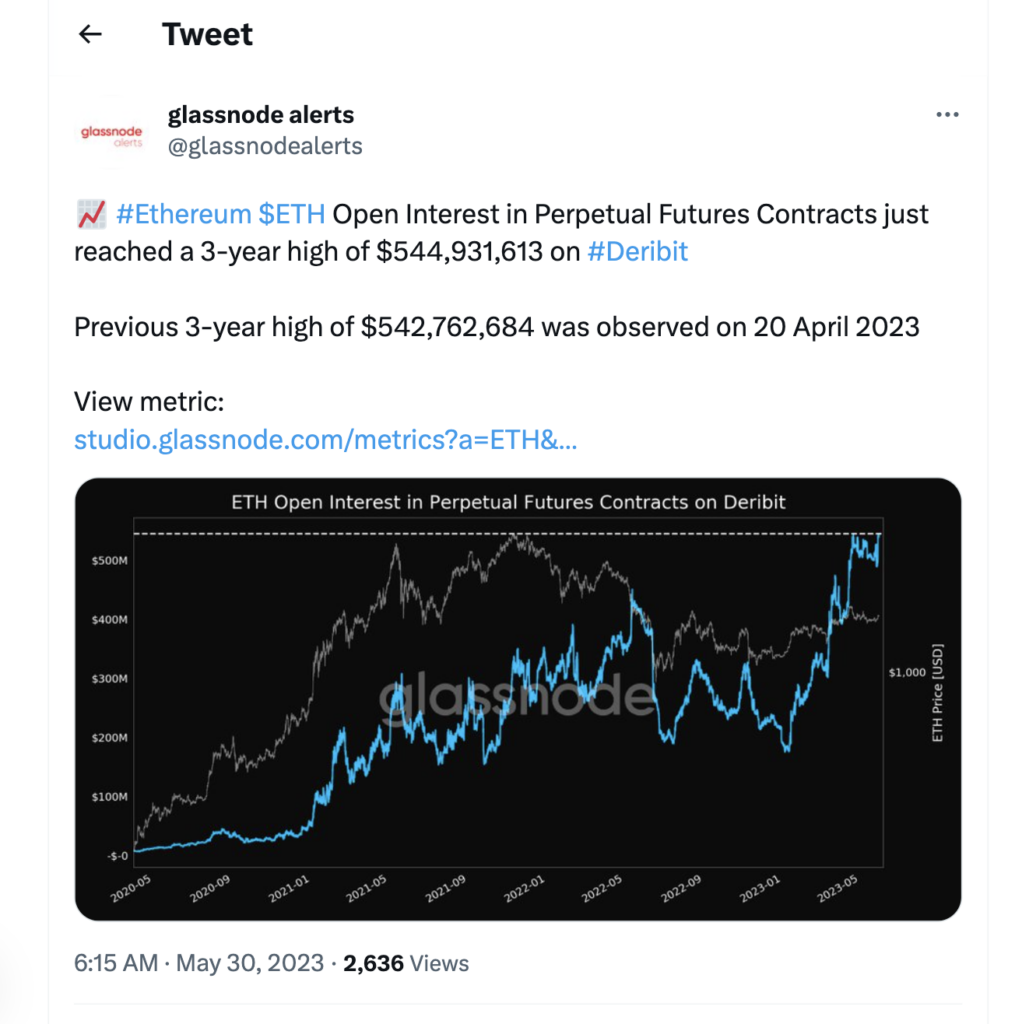Open the glassnode alerts display name
Image resolution: width=1015 pixels, height=1024 pixels.
pos(259,115)
